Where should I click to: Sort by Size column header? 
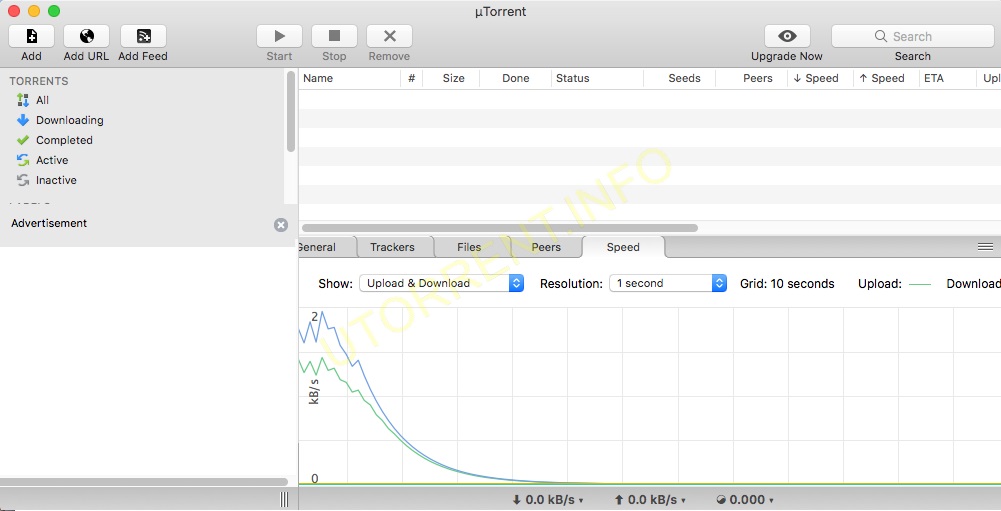451,79
